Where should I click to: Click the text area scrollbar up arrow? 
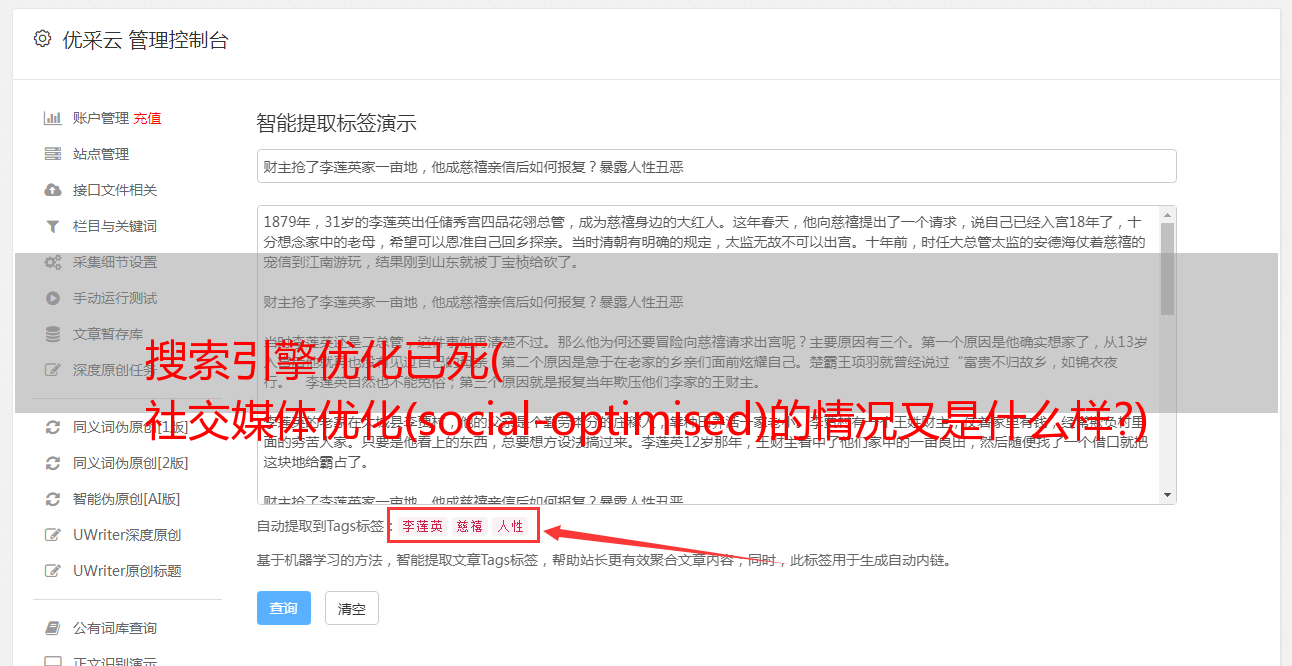(x=1167, y=214)
